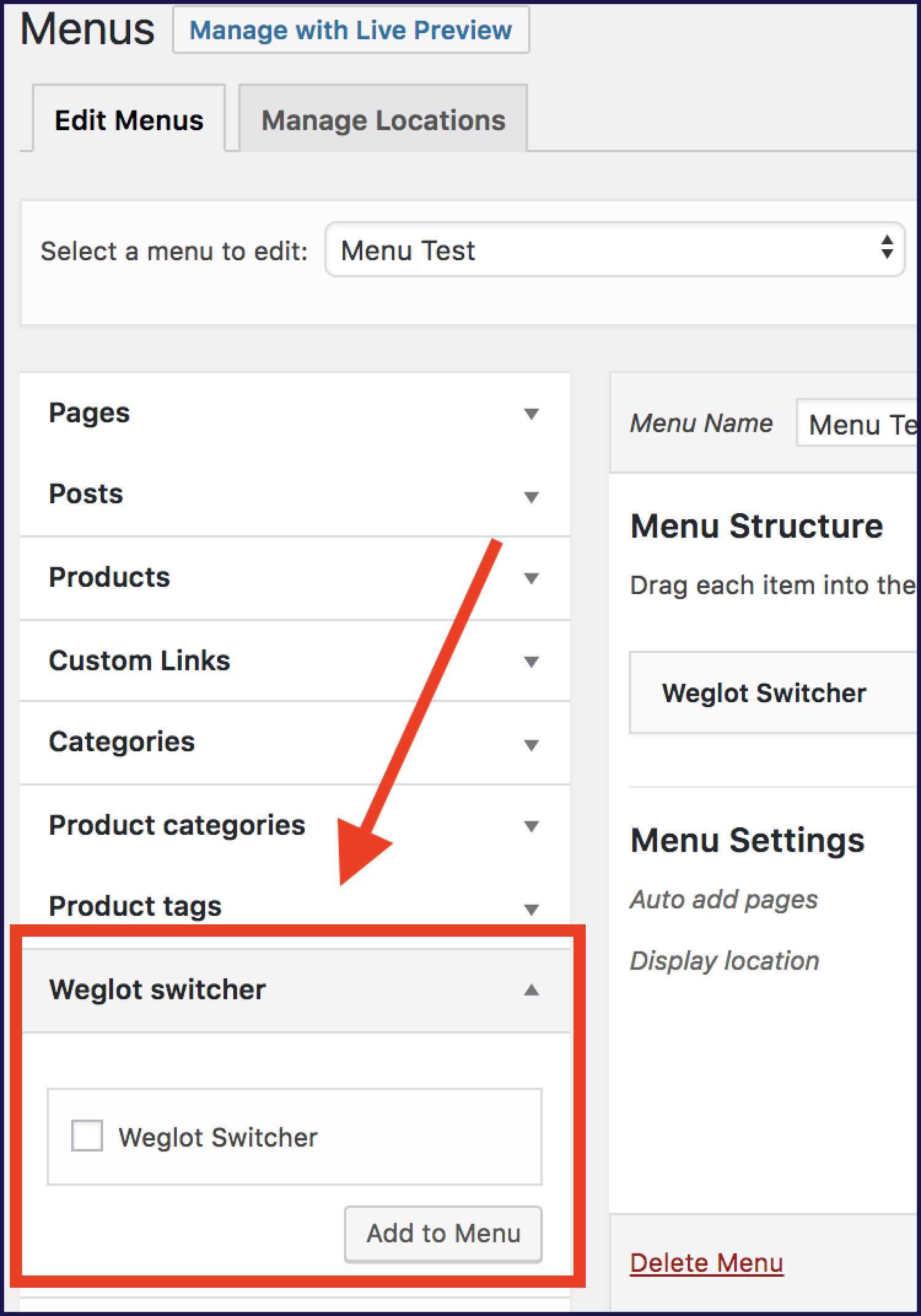921x1316 pixels.
Task: Click the Categories panel title
Action: click(x=122, y=742)
